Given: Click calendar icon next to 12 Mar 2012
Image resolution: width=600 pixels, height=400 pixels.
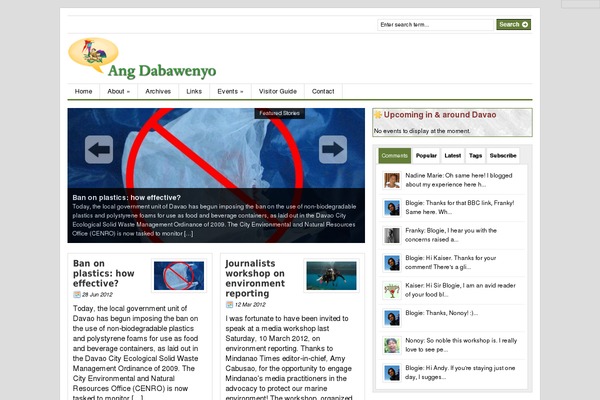Looking at the screenshot, I should [x=229, y=305].
